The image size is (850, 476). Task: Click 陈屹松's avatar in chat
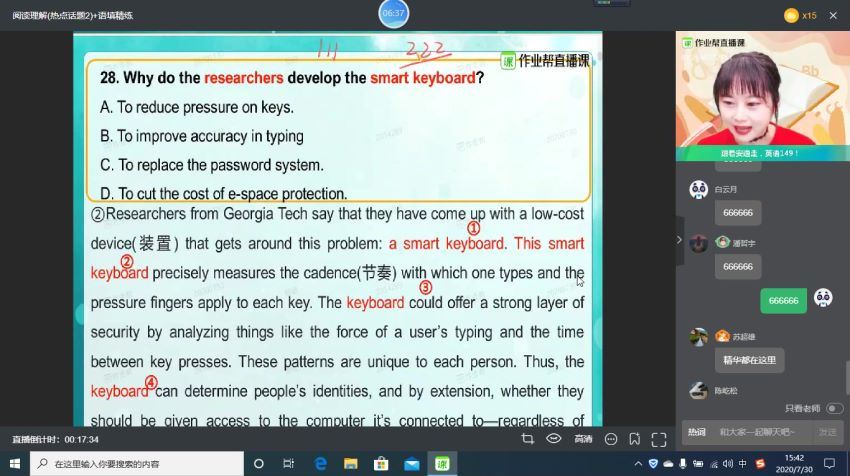[698, 390]
